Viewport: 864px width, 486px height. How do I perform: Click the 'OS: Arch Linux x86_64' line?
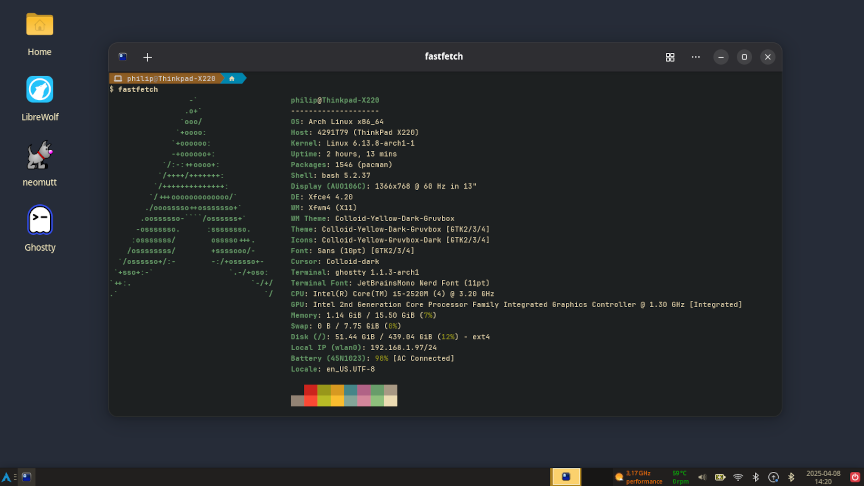point(337,122)
